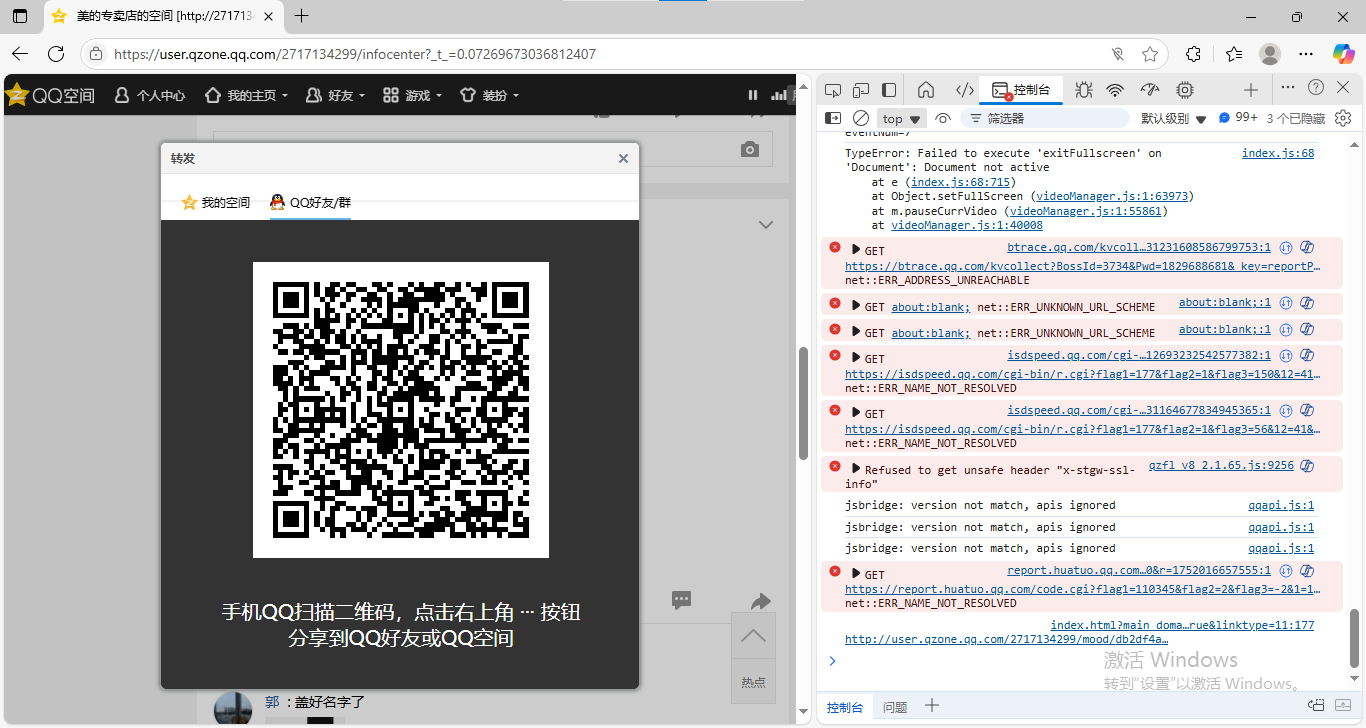Open the Copilot sidebar icon
The image size is (1366, 728).
(1343, 54)
